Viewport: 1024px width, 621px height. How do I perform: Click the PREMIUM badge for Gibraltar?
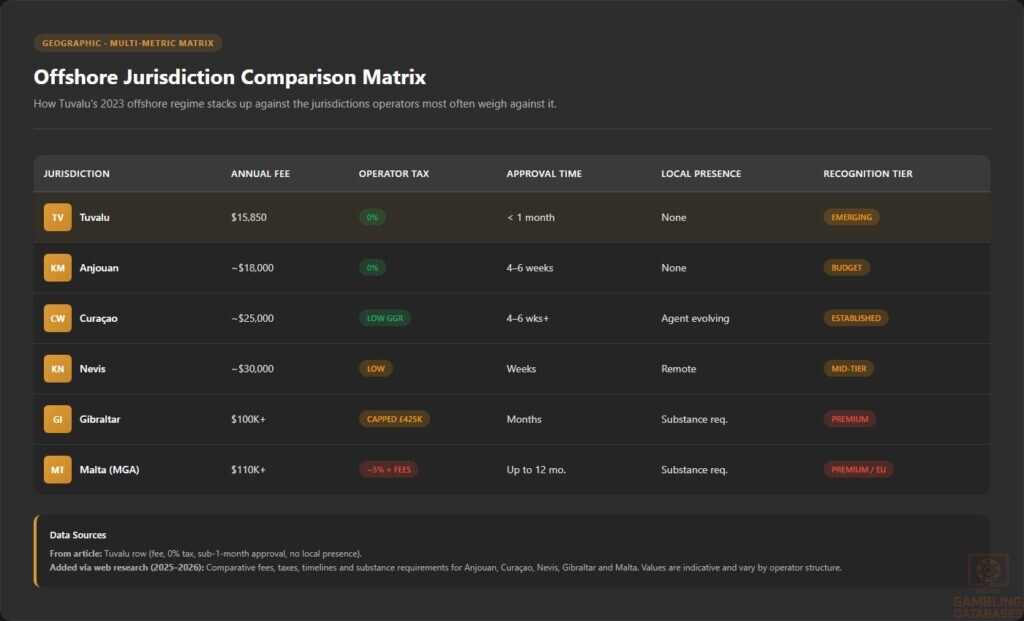pyautogui.click(x=850, y=419)
